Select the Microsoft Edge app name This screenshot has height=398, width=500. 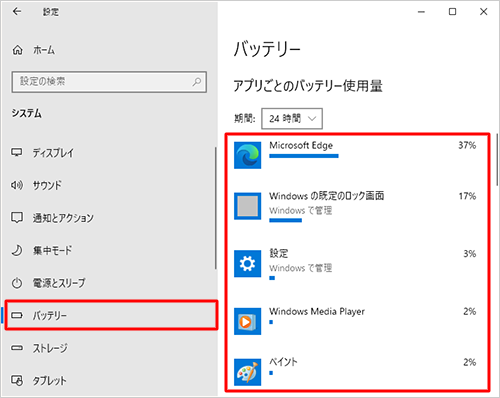coord(301,146)
